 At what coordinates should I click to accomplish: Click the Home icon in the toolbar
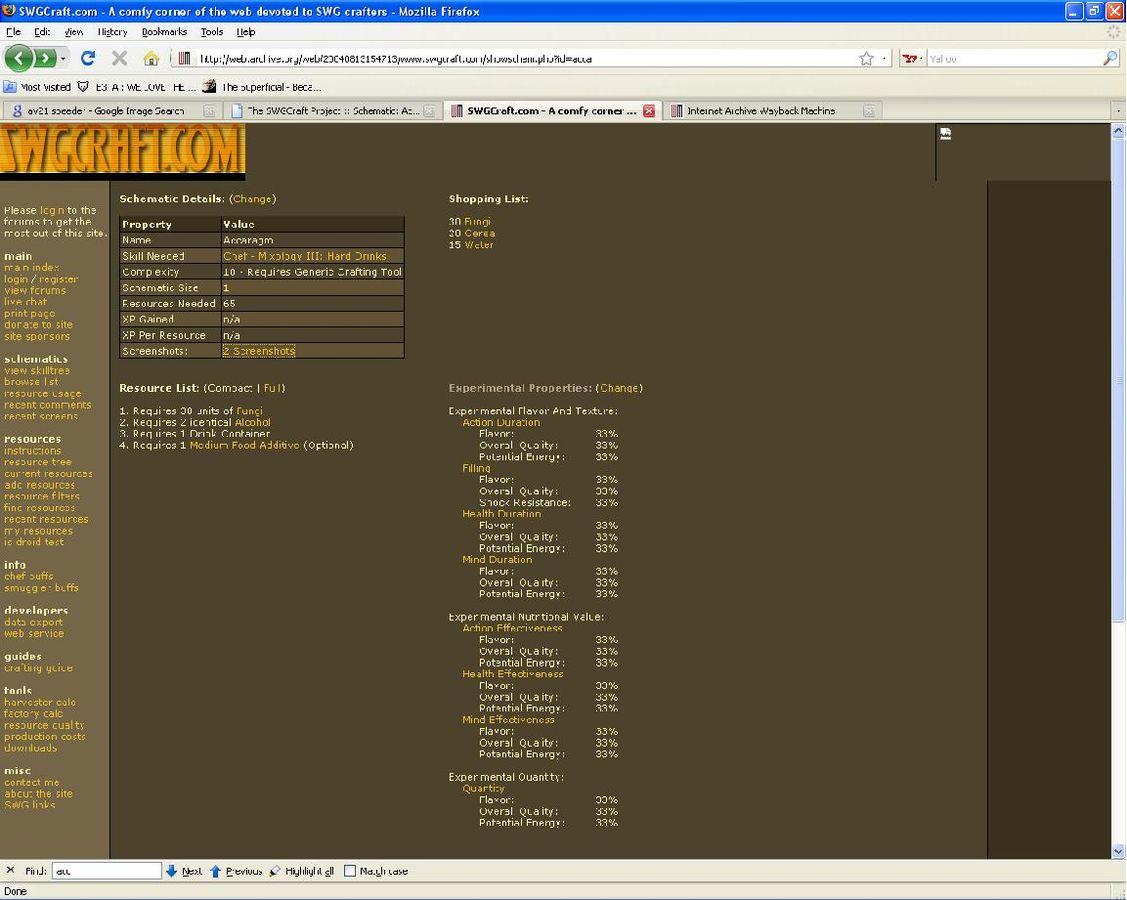(x=151, y=58)
